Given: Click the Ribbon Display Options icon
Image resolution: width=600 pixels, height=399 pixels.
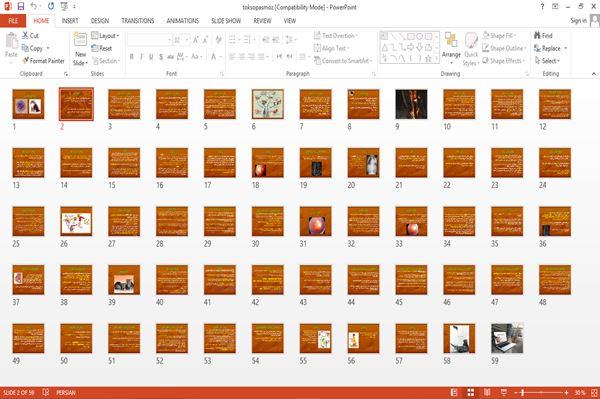Looking at the screenshot, I should tap(555, 7).
